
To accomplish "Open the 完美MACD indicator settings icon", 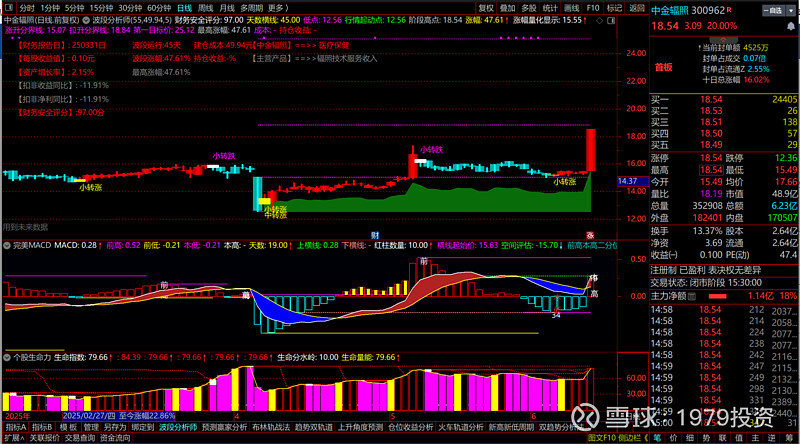I will pyautogui.click(x=7, y=245).
